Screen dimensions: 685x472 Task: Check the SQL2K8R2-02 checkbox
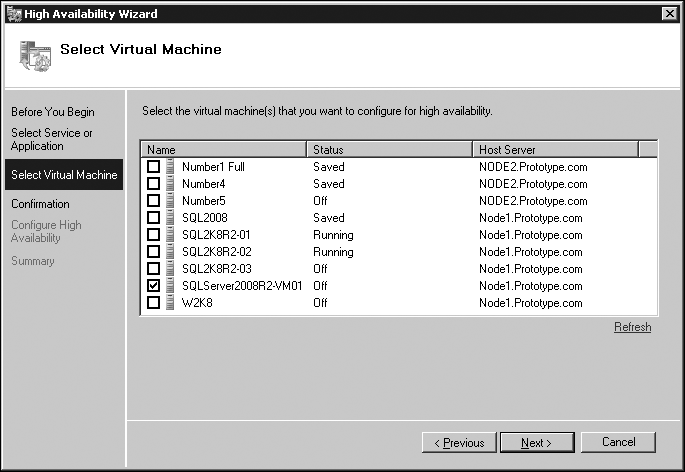point(153,252)
